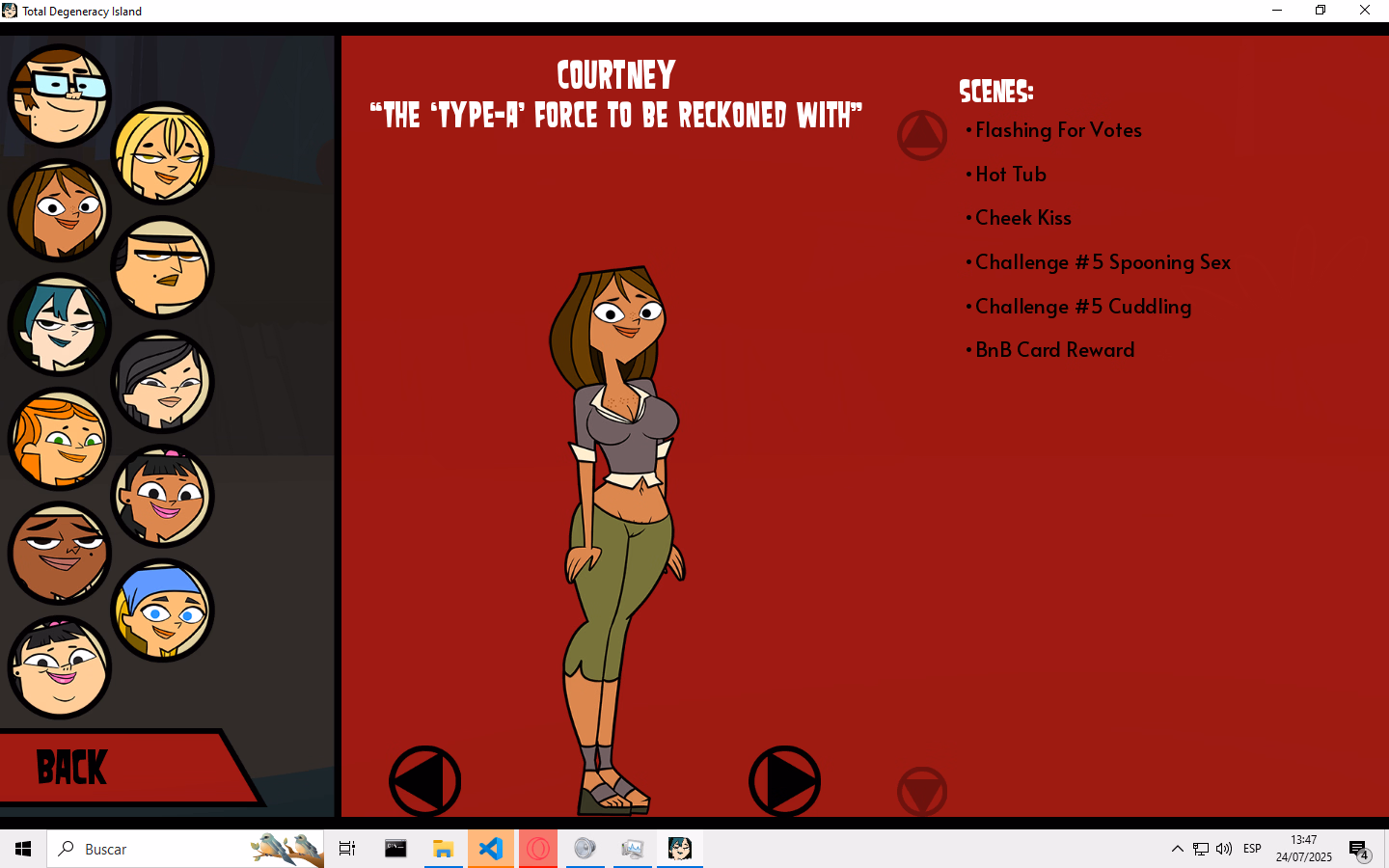This screenshot has width=1389, height=868.
Task: Switch to Opera browser in taskbar
Action: click(538, 849)
